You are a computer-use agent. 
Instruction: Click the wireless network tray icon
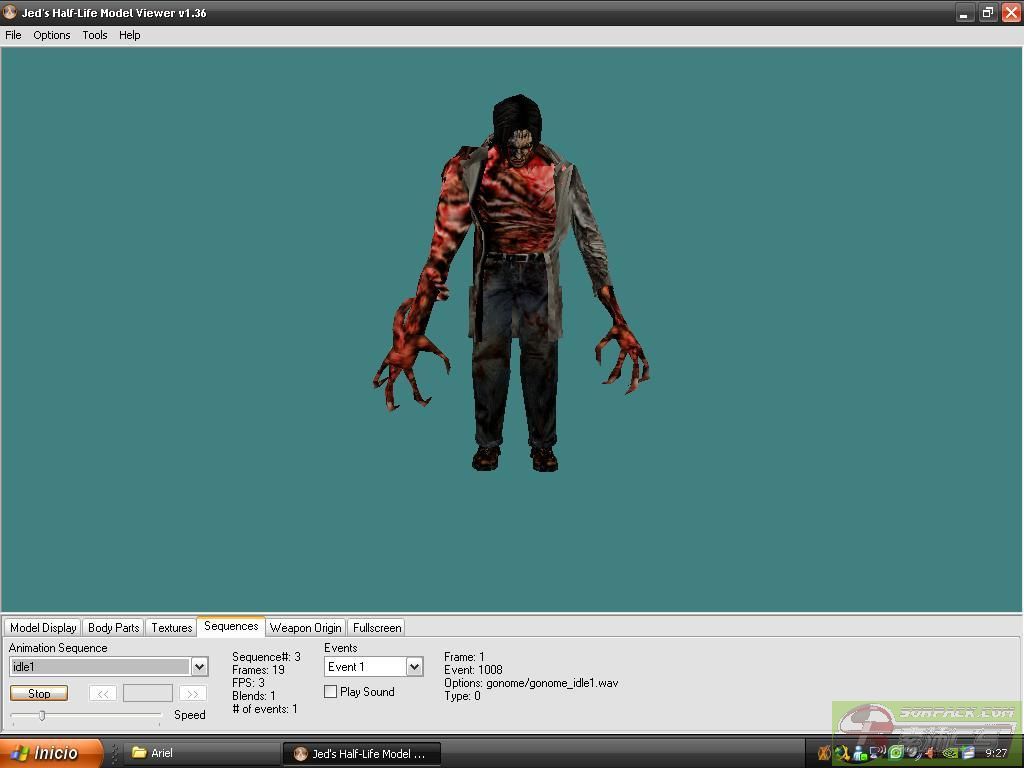click(878, 753)
